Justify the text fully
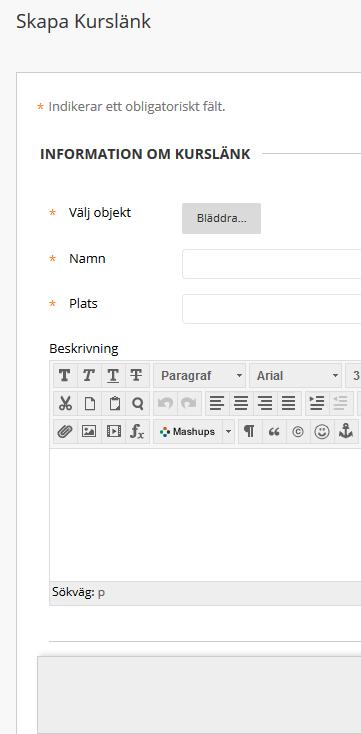This screenshot has width=361, height=734. 289,404
